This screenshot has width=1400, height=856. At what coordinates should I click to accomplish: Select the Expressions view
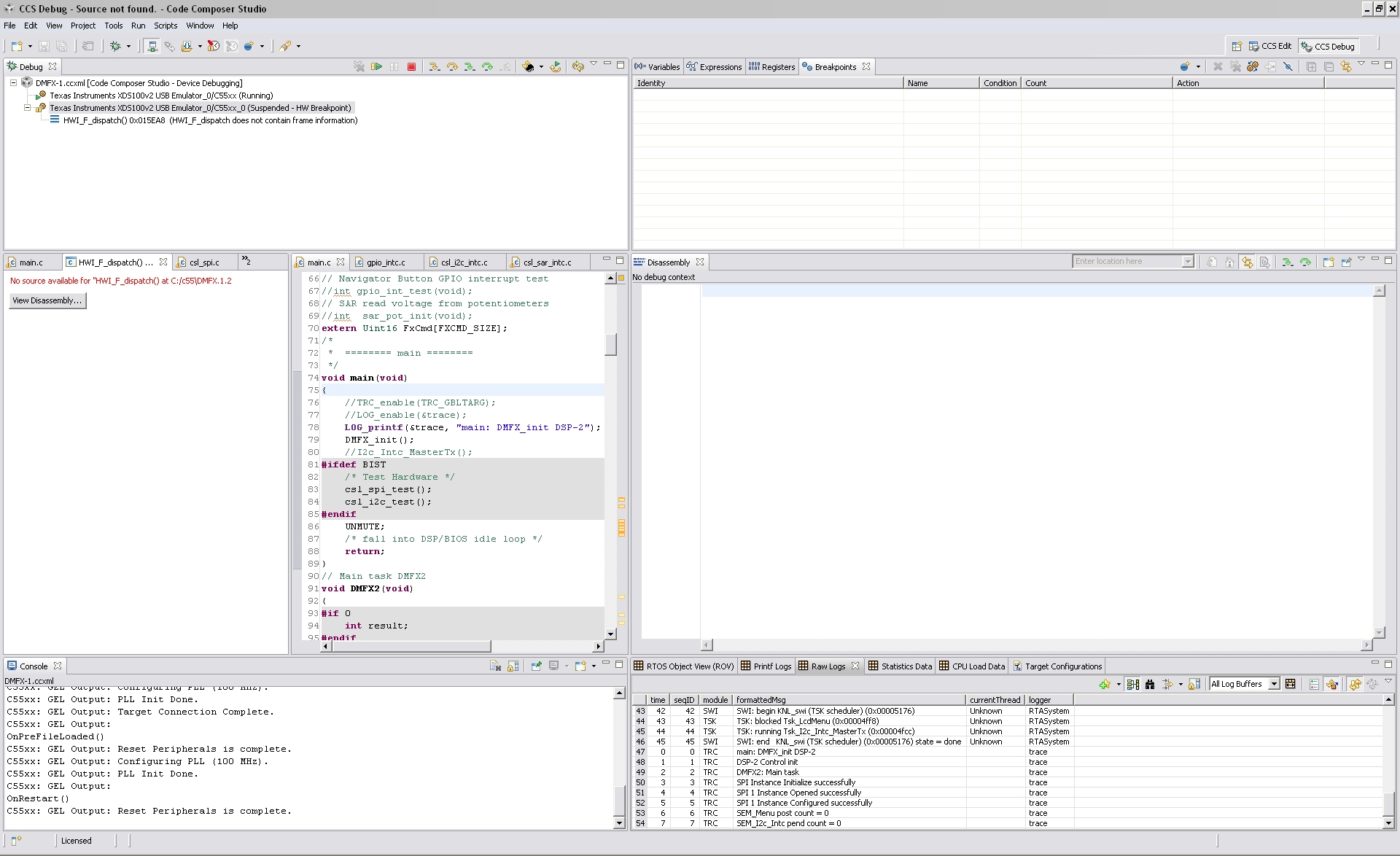point(720,66)
